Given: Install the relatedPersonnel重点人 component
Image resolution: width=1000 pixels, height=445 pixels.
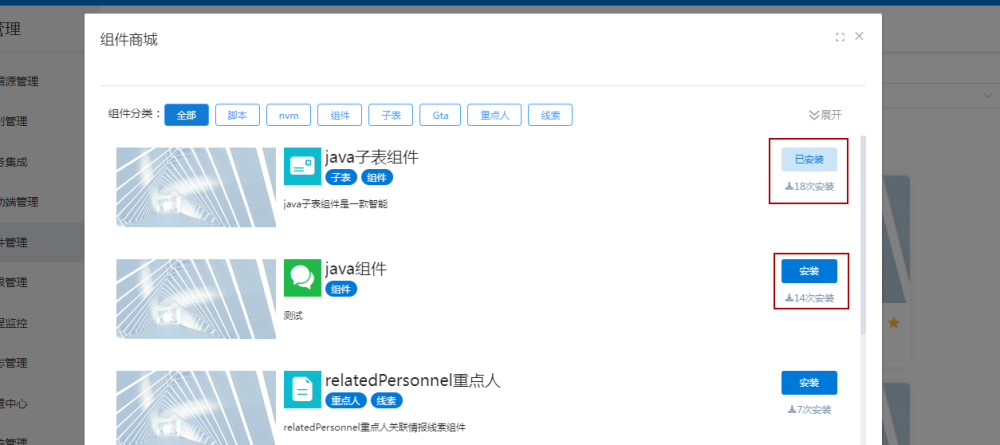Looking at the screenshot, I should (809, 383).
